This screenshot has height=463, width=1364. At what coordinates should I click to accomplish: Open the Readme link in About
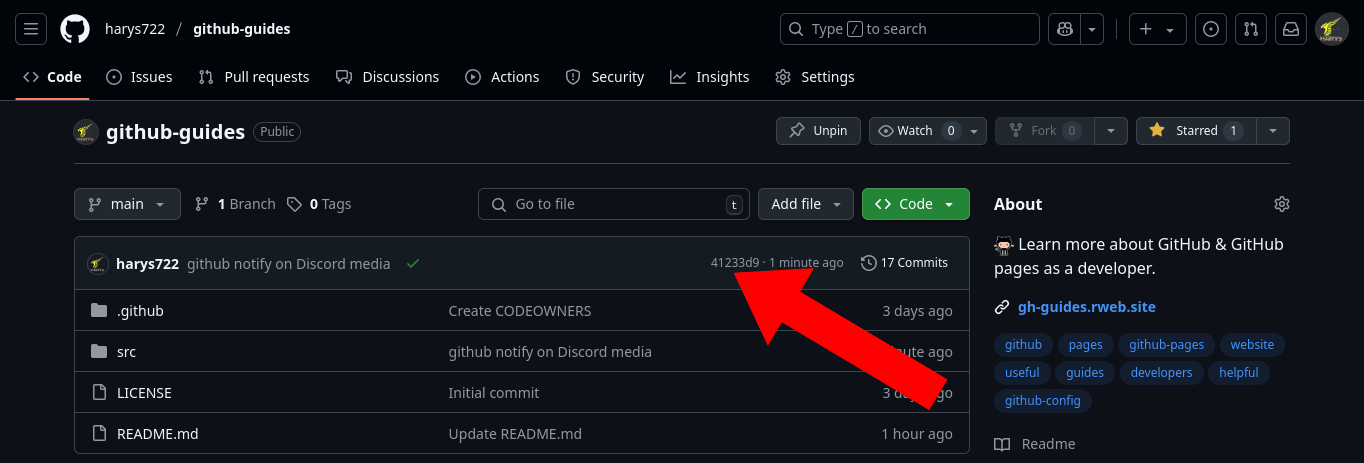(1035, 444)
